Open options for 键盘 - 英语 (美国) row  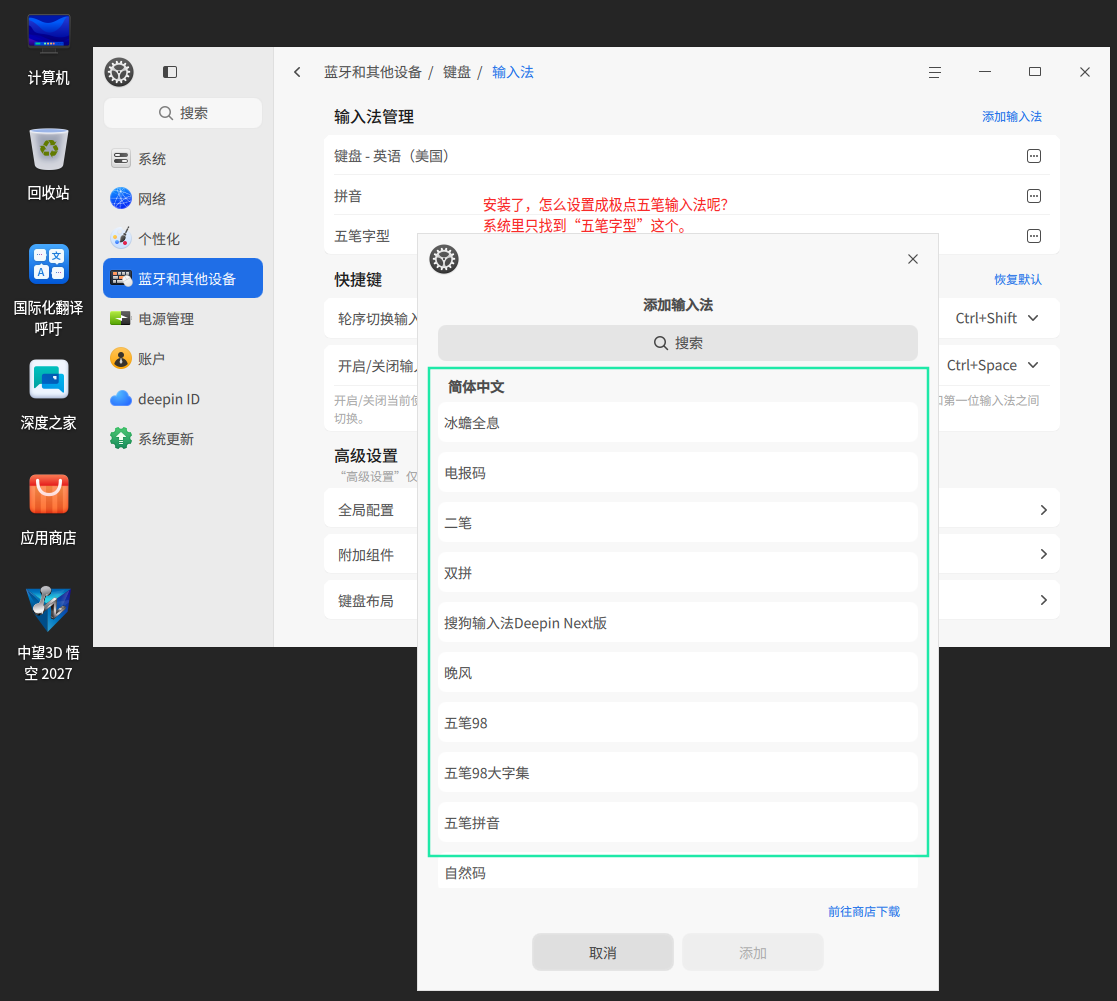click(x=1034, y=156)
